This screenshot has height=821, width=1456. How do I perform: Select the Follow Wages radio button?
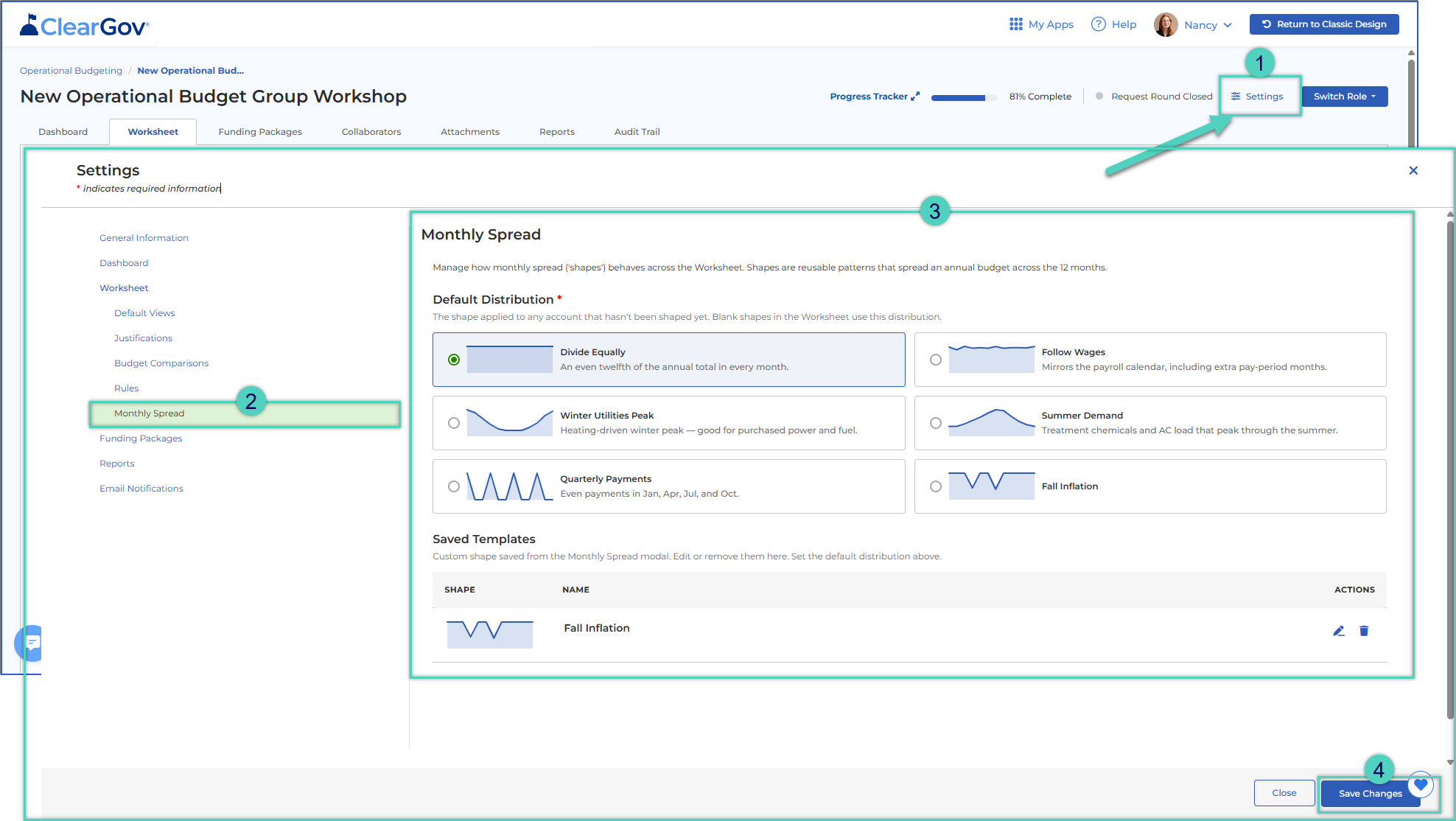936,360
